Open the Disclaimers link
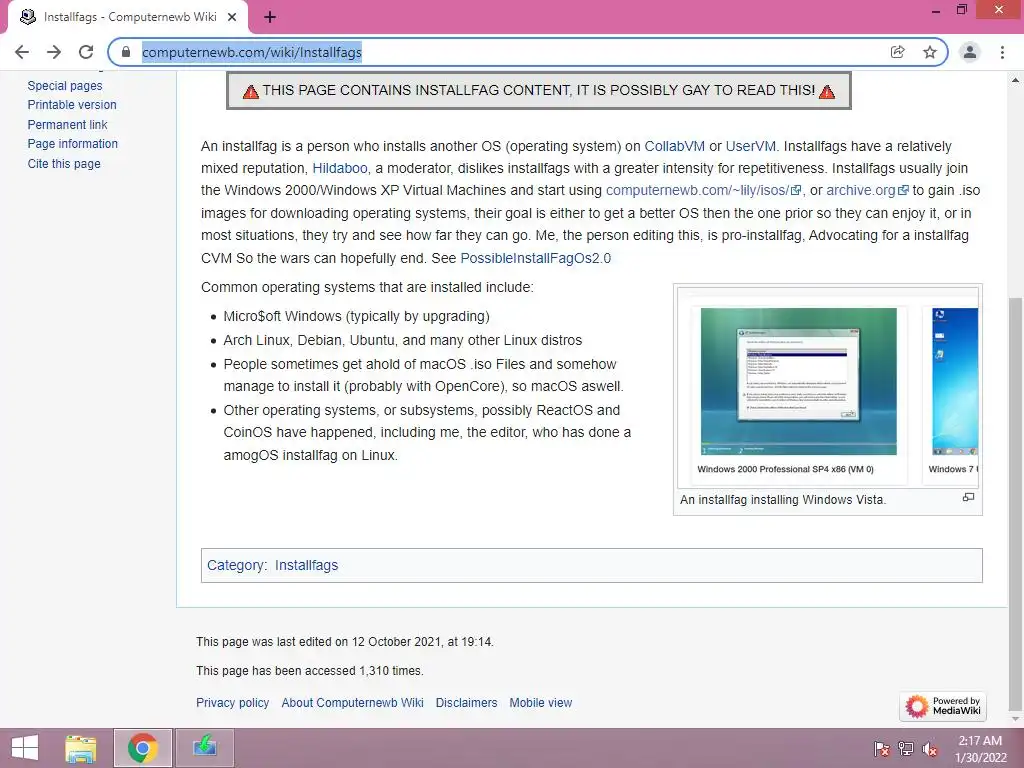Viewport: 1024px width, 768px height. coord(466,703)
